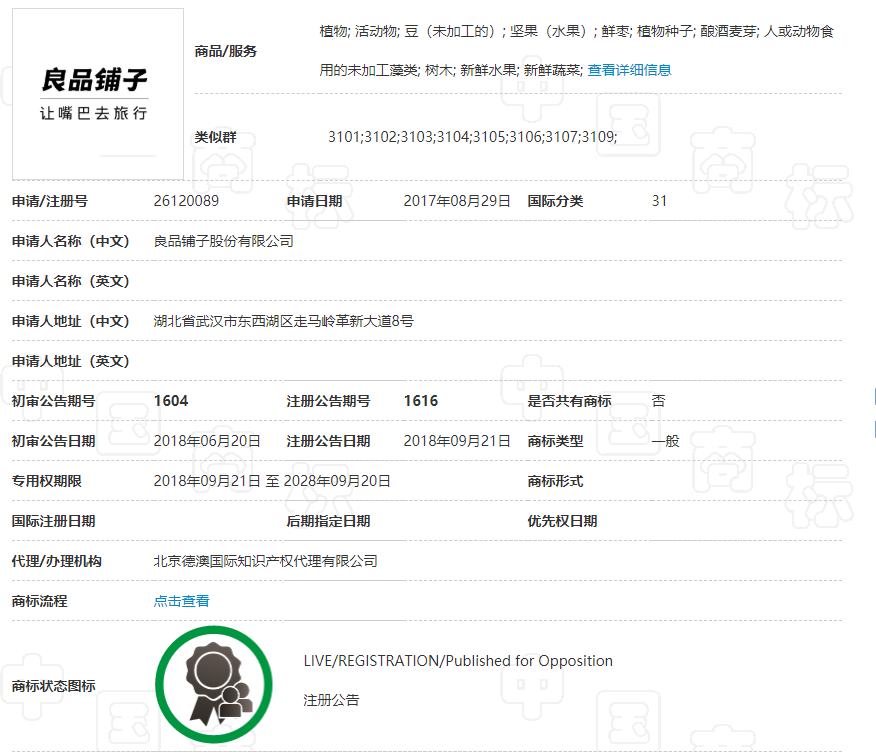This screenshot has width=876, height=752.
Task: Open the 查看详细信息 link for goods/services
Action: [629, 70]
